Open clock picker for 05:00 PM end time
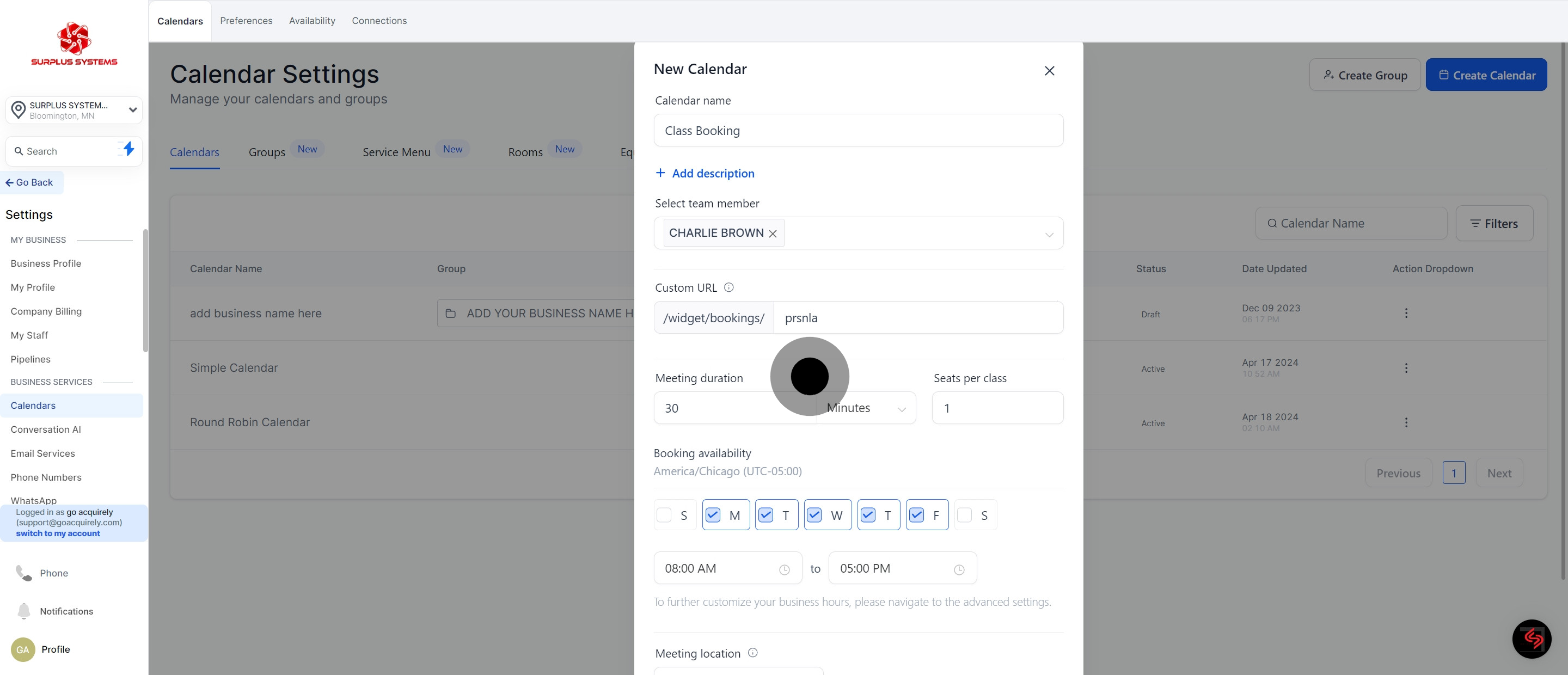The height and width of the screenshot is (675, 1568). click(959, 570)
